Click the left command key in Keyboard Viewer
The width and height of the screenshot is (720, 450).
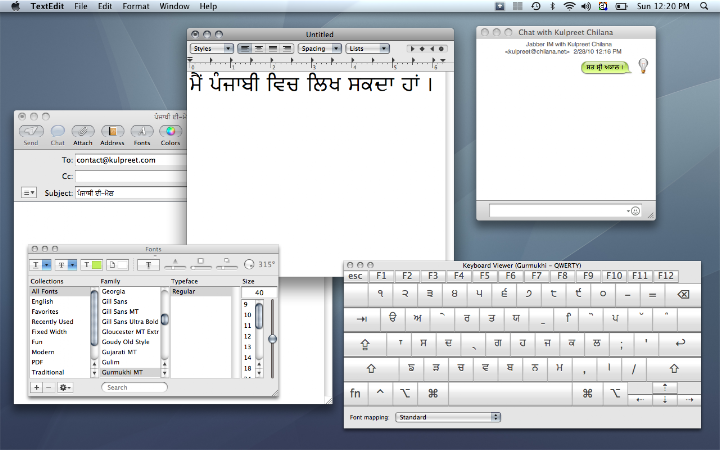point(433,393)
